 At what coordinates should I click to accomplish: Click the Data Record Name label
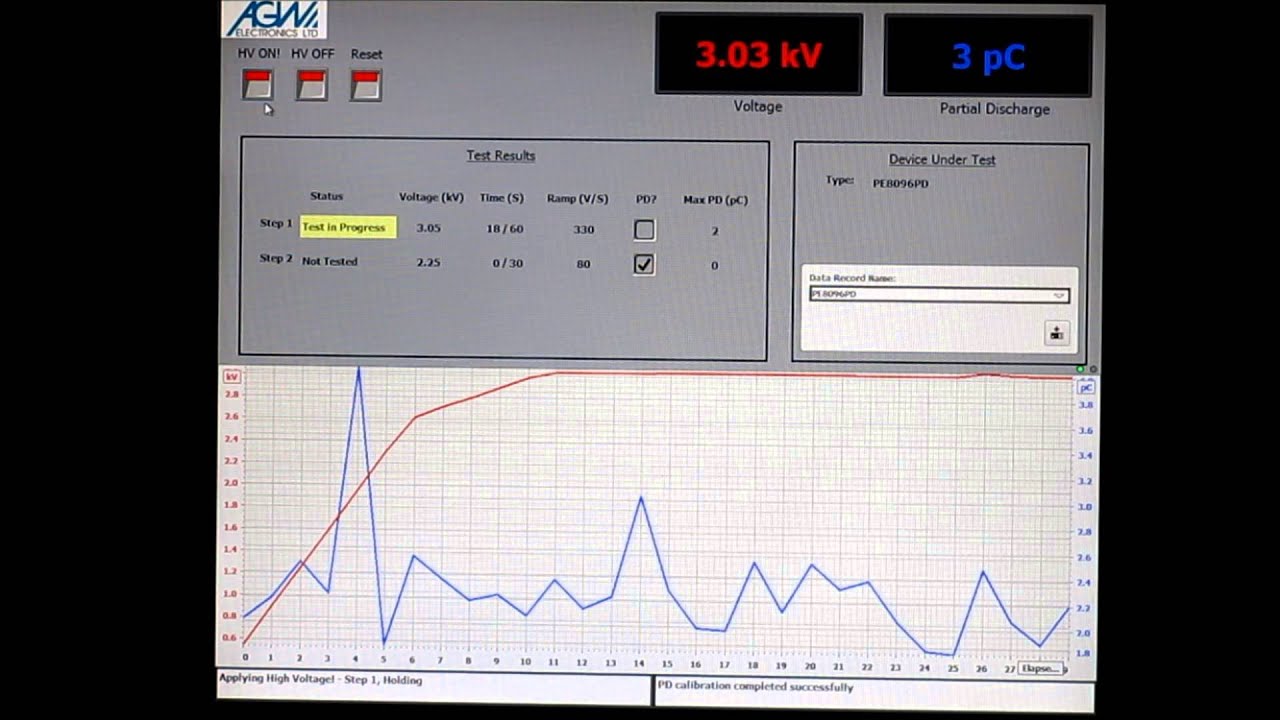point(852,278)
